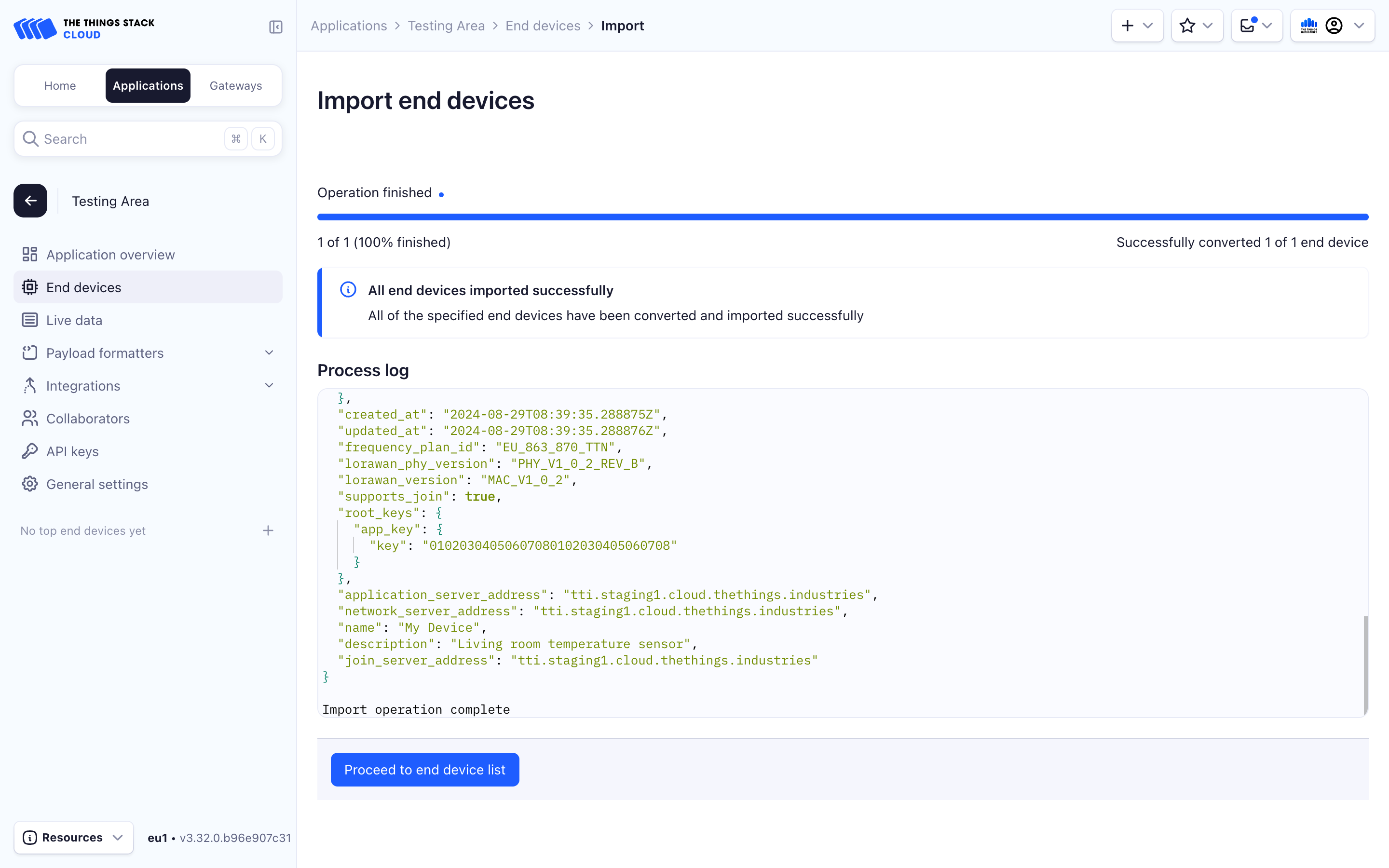The image size is (1389, 868).
Task: Add top end device with plus icon
Action: click(x=268, y=530)
